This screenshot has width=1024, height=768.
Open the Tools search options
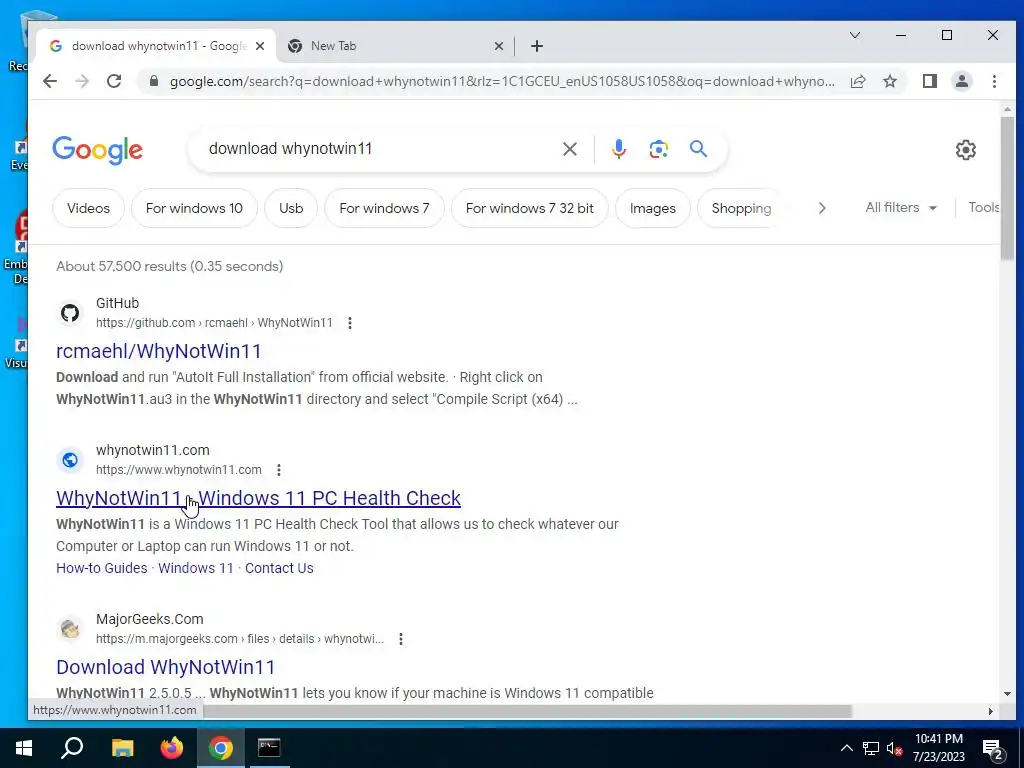coord(984,208)
